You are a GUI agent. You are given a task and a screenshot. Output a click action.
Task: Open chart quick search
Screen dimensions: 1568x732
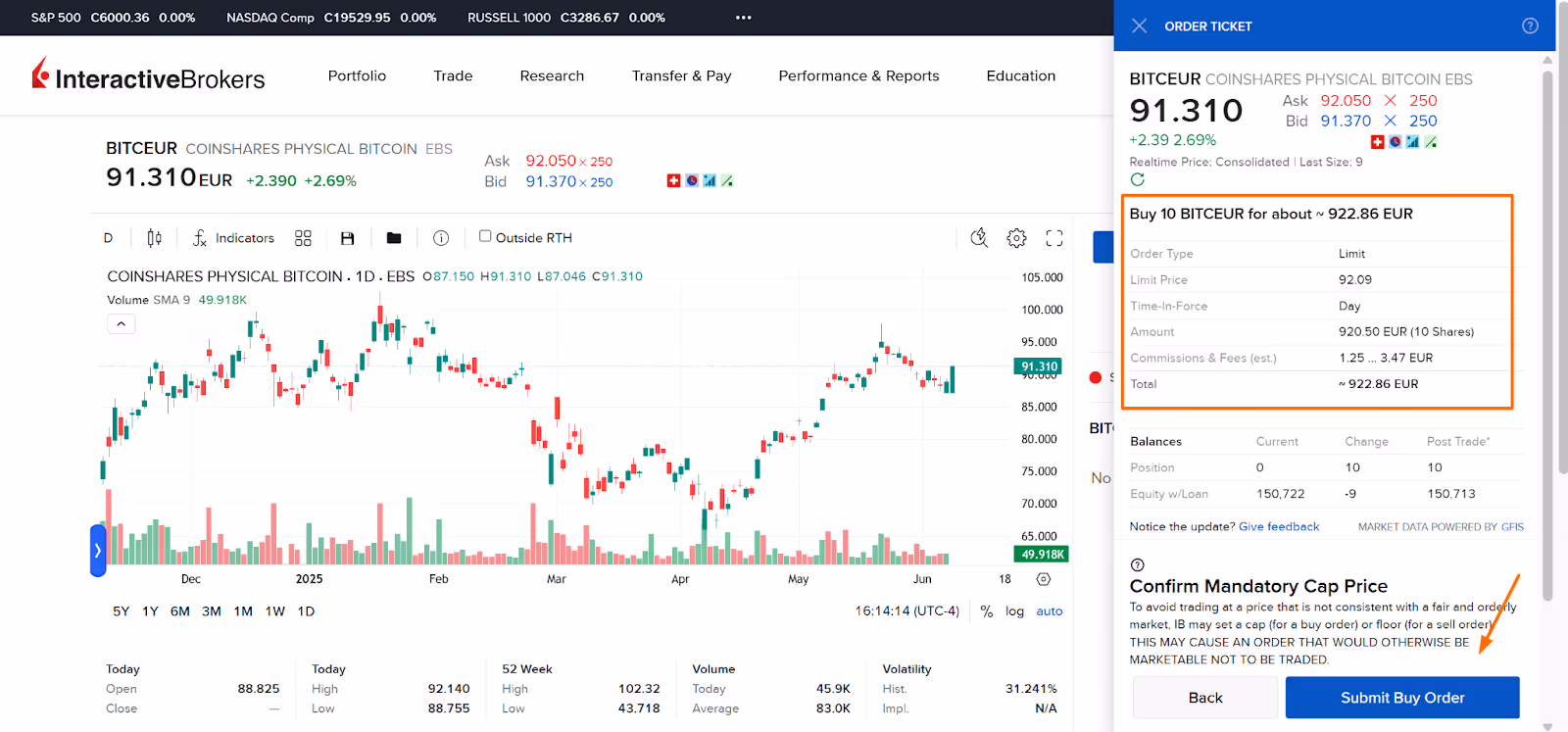[x=978, y=238]
